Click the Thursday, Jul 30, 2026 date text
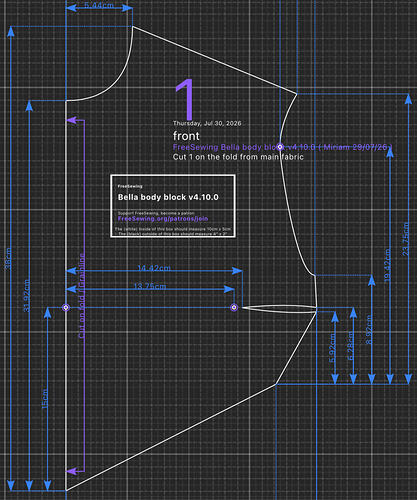The width and height of the screenshot is (417, 500). pos(207,123)
